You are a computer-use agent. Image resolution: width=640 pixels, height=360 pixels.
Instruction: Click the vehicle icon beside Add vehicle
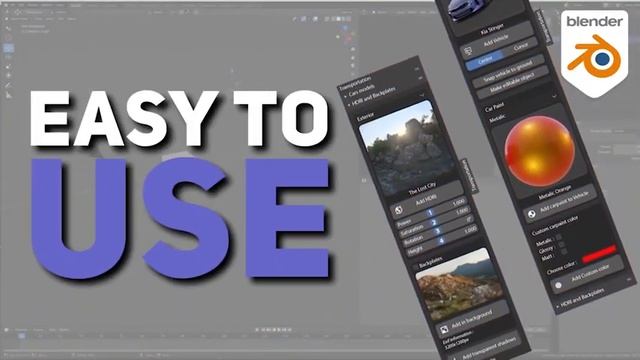pyautogui.click(x=468, y=51)
